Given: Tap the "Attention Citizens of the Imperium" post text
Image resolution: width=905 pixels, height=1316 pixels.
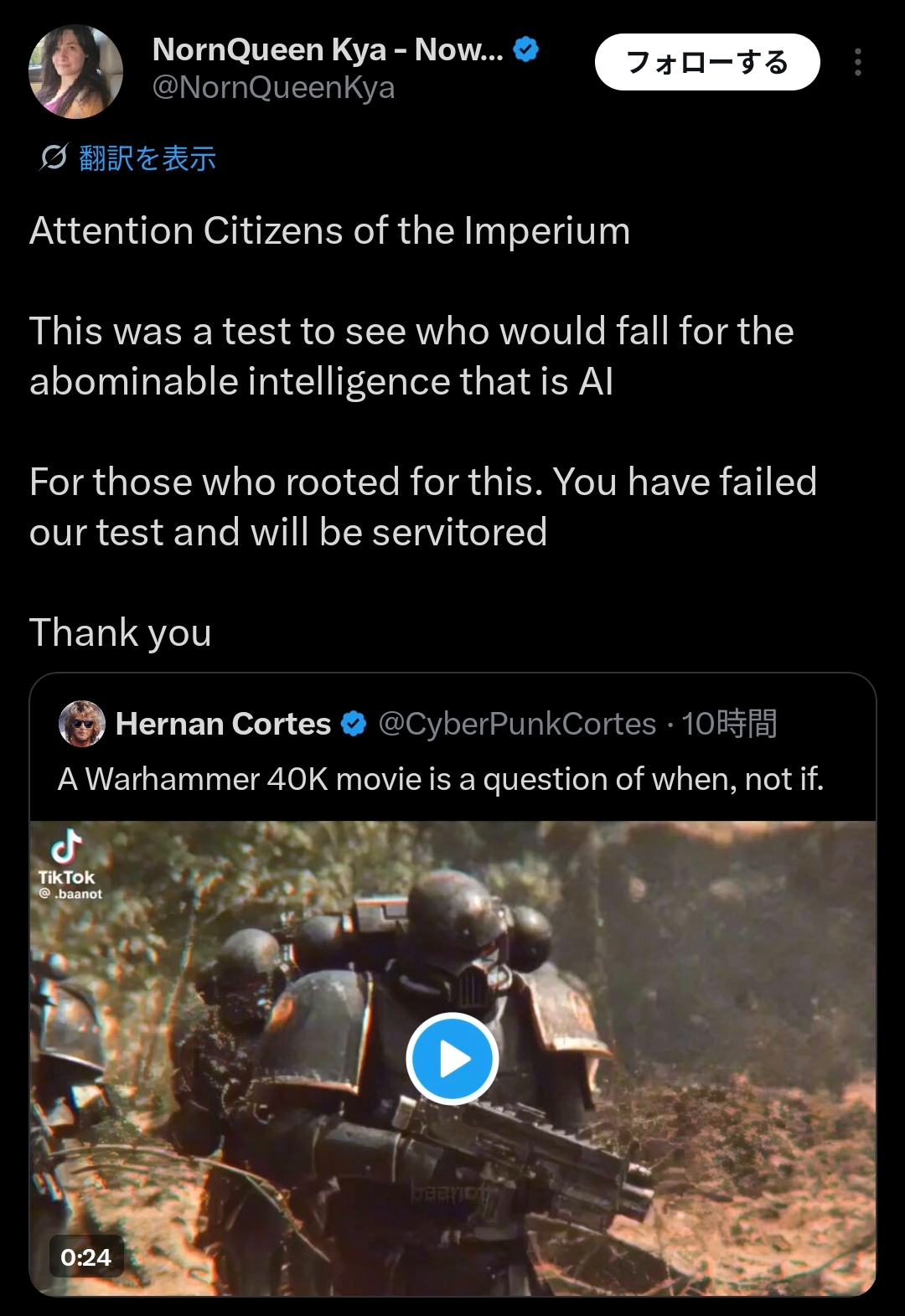Looking at the screenshot, I should tap(329, 231).
